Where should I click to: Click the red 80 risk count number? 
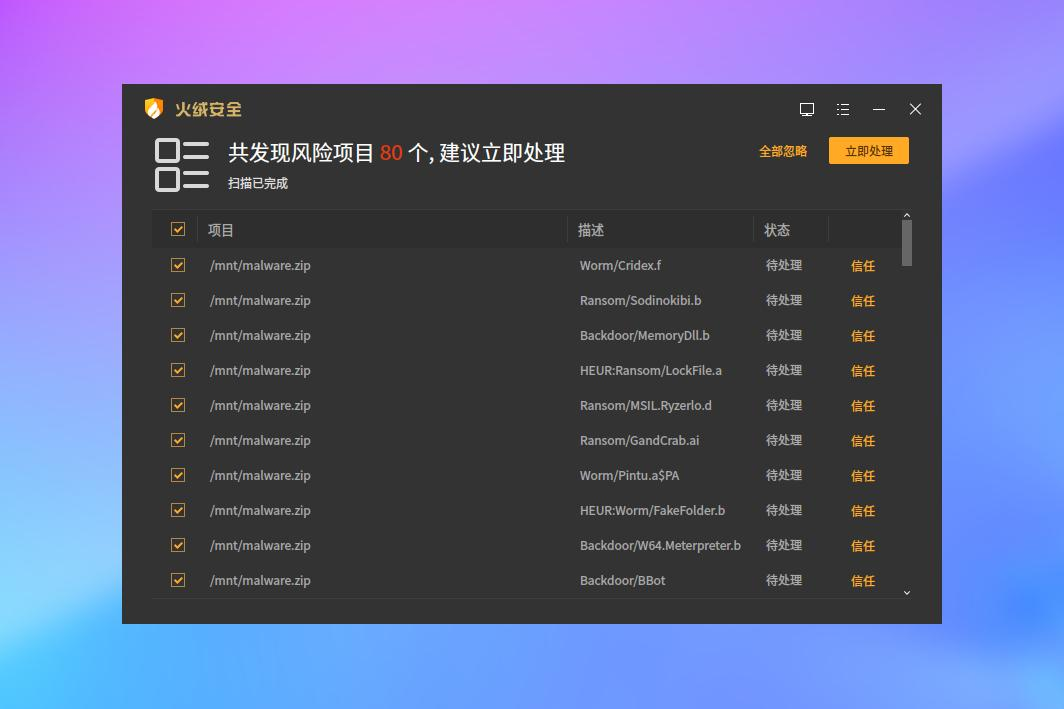[391, 153]
